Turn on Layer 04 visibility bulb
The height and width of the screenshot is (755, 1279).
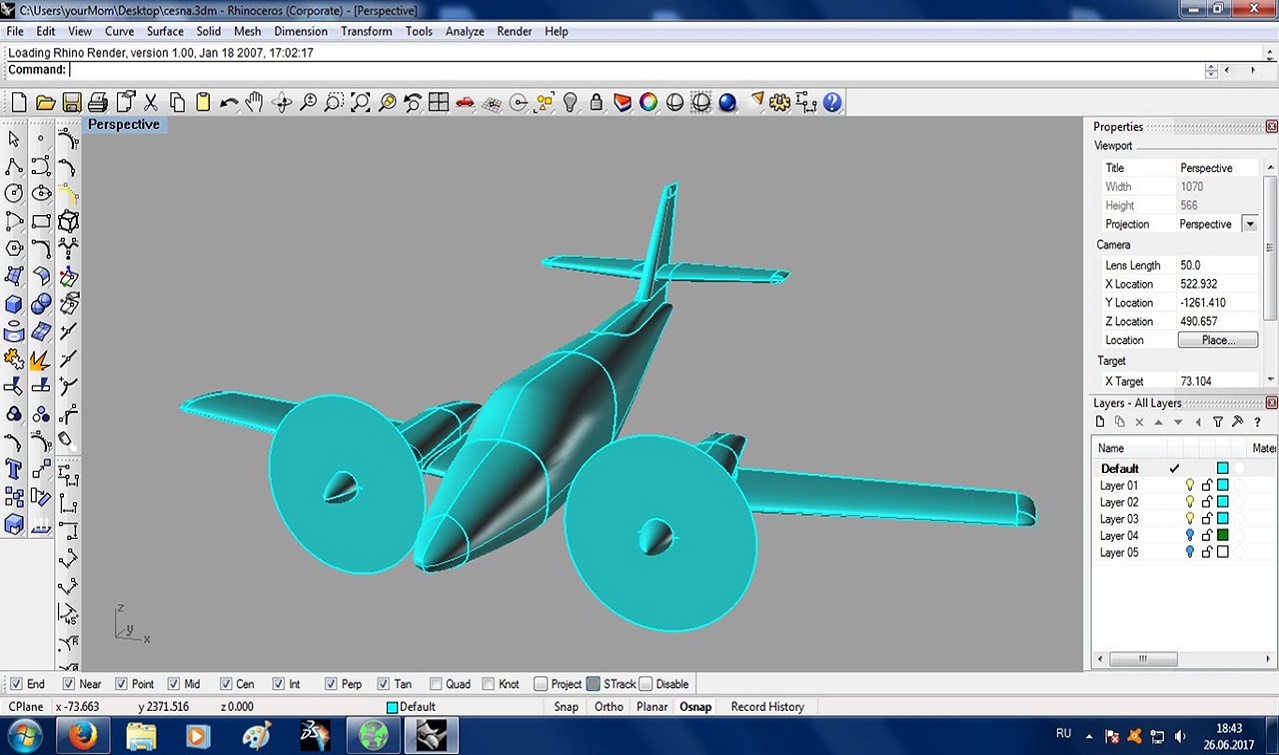click(1190, 535)
